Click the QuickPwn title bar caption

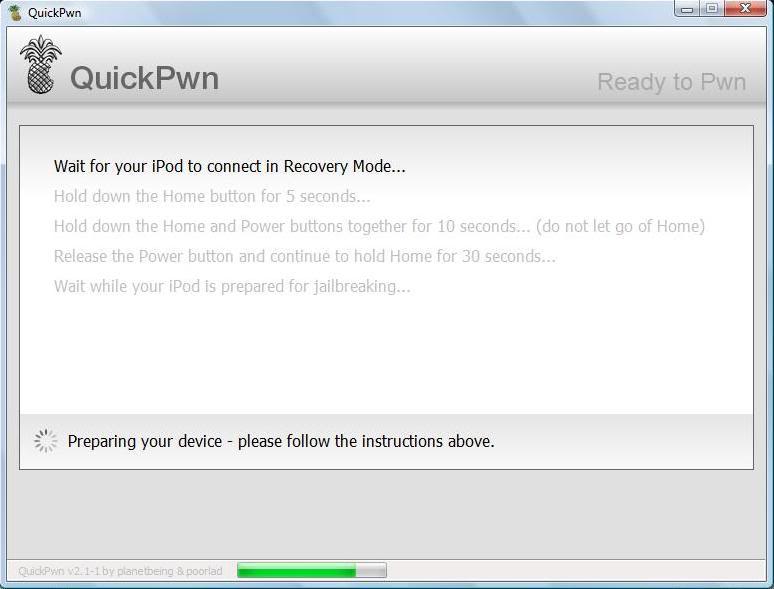(x=55, y=13)
